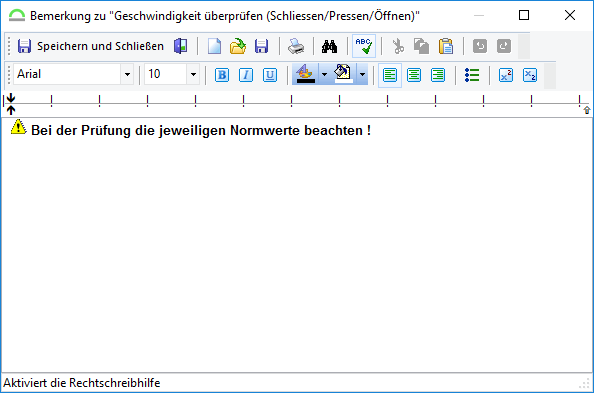This screenshot has width=594, height=393.
Task: Copy selection with copy icon
Action: (x=421, y=46)
